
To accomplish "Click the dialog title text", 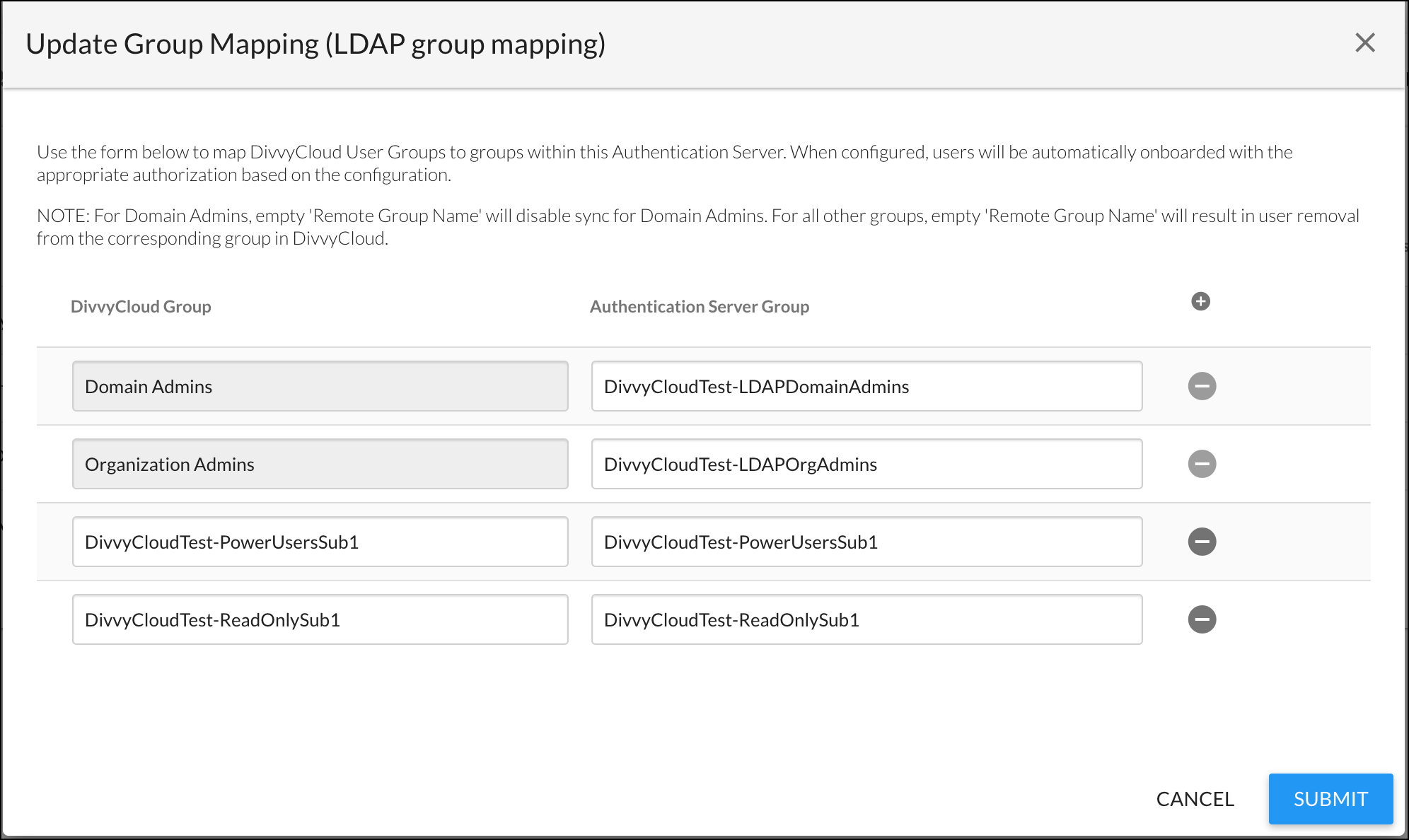I will coord(315,44).
